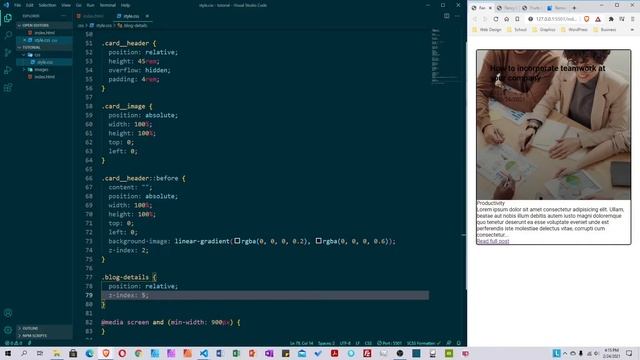Screen dimensions: 640x360
Task: Open a new browser tab
Action: pos(574,8)
